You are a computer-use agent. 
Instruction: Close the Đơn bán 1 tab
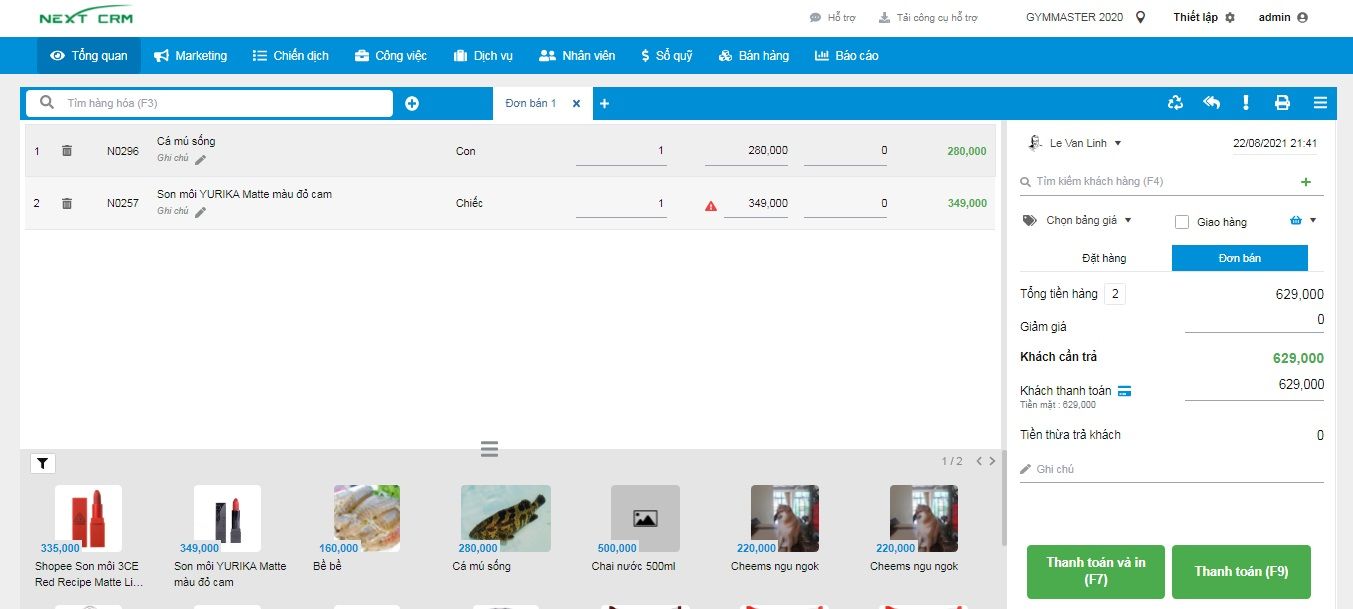coord(576,104)
